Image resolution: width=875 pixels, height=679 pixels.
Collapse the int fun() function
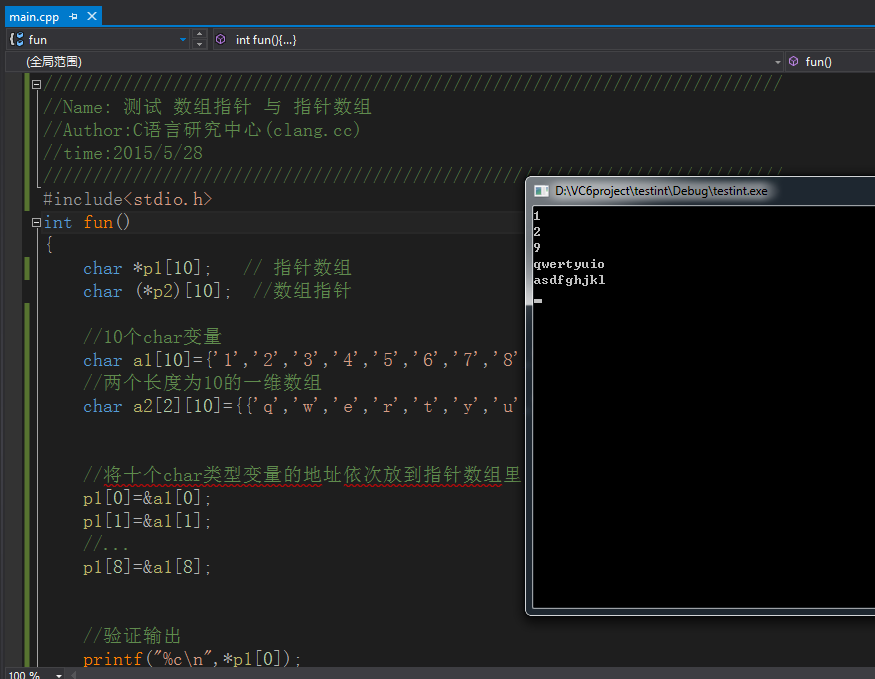(37, 223)
